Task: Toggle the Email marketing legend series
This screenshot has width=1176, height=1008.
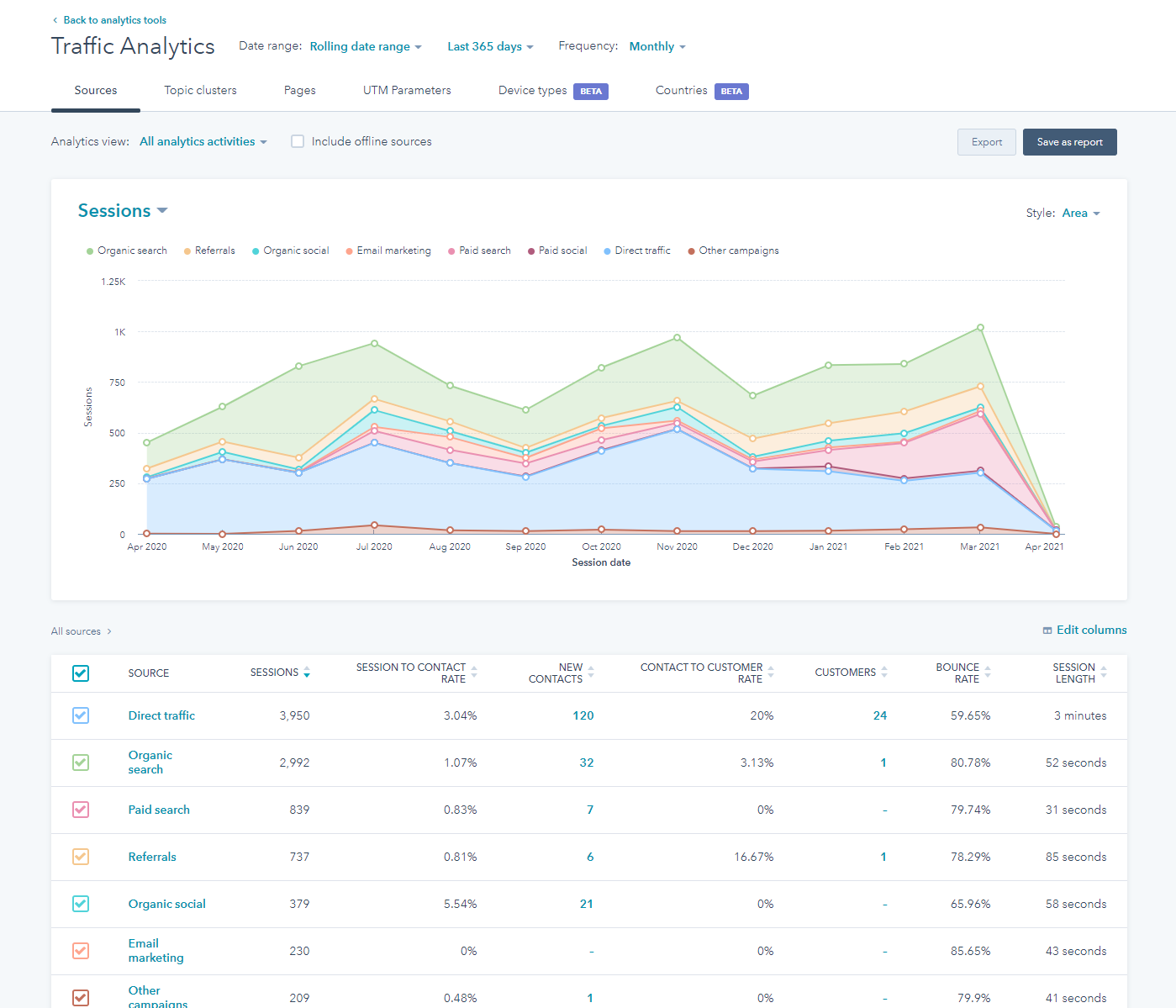Action: 388,251
